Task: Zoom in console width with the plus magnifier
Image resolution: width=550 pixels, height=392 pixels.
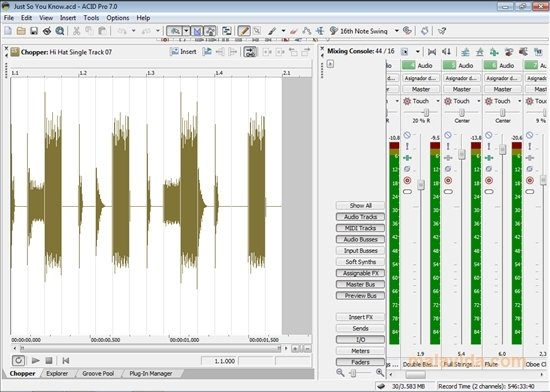Action: [x=380, y=373]
